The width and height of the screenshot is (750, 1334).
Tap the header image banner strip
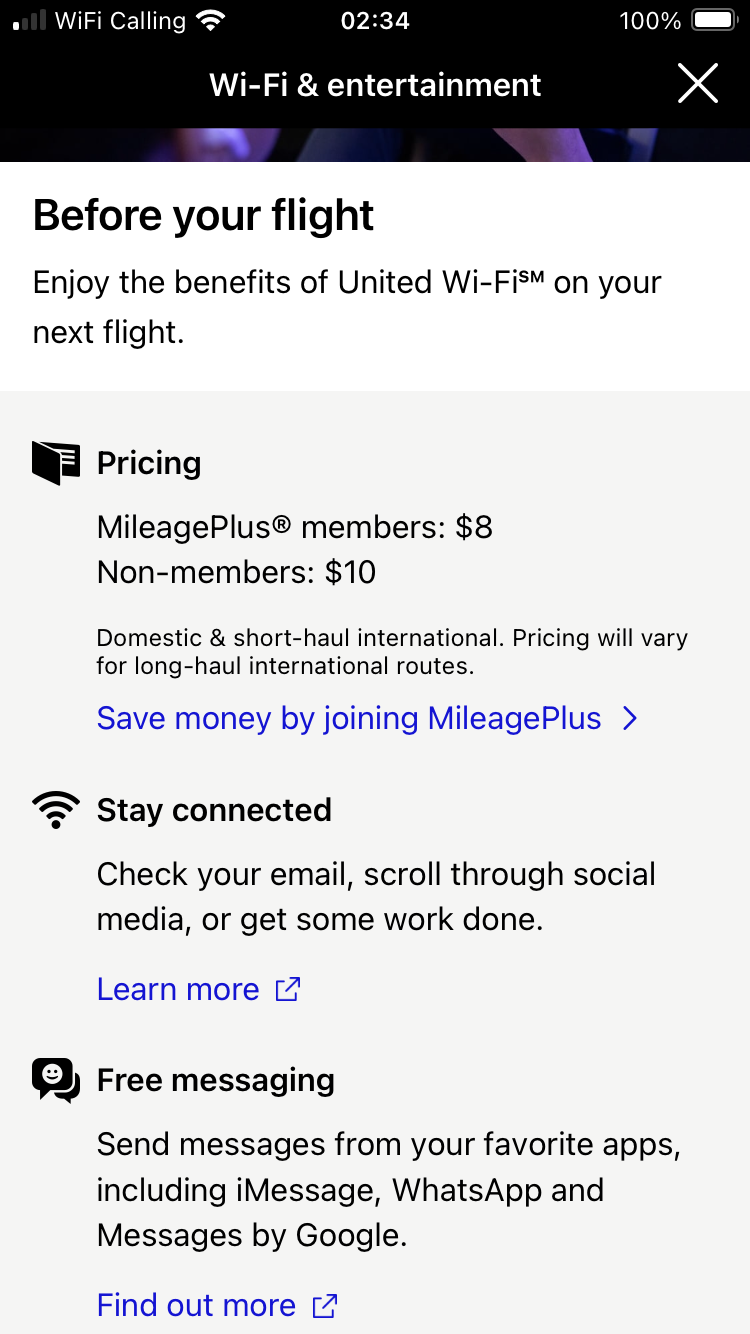[x=375, y=145]
